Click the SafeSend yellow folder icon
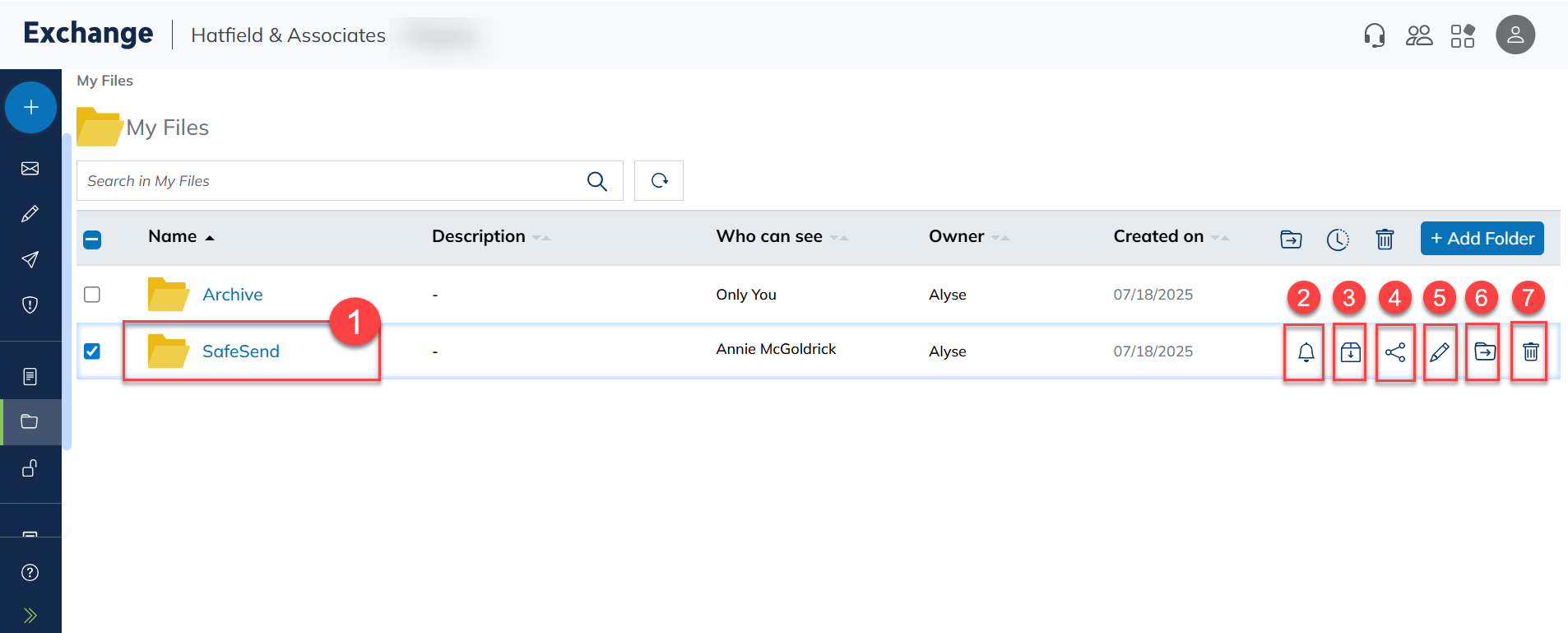This screenshot has height=633, width=1568. click(x=169, y=351)
